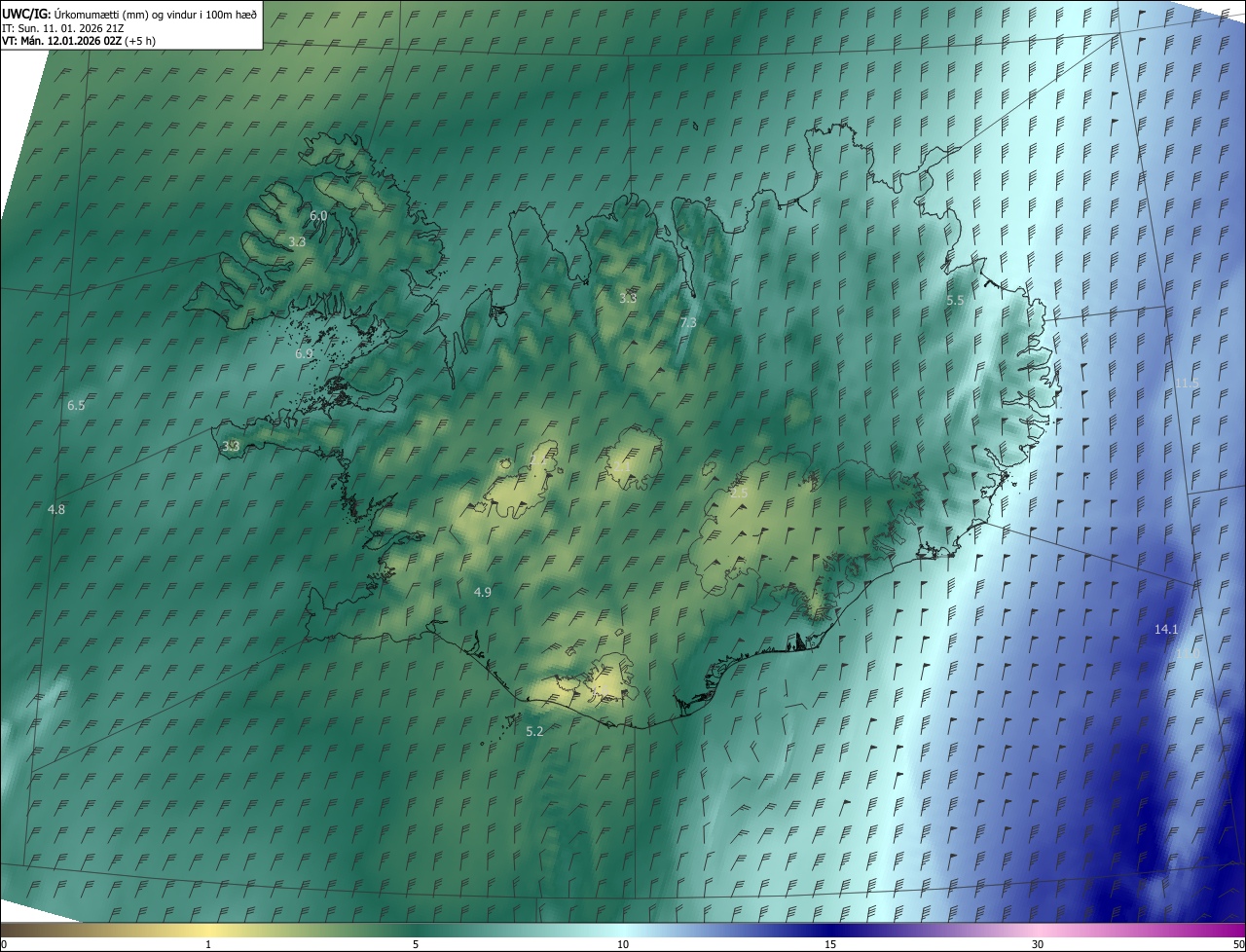This screenshot has width=1246, height=952.
Task: Click the 6.9 value on the map
Action: (x=304, y=354)
